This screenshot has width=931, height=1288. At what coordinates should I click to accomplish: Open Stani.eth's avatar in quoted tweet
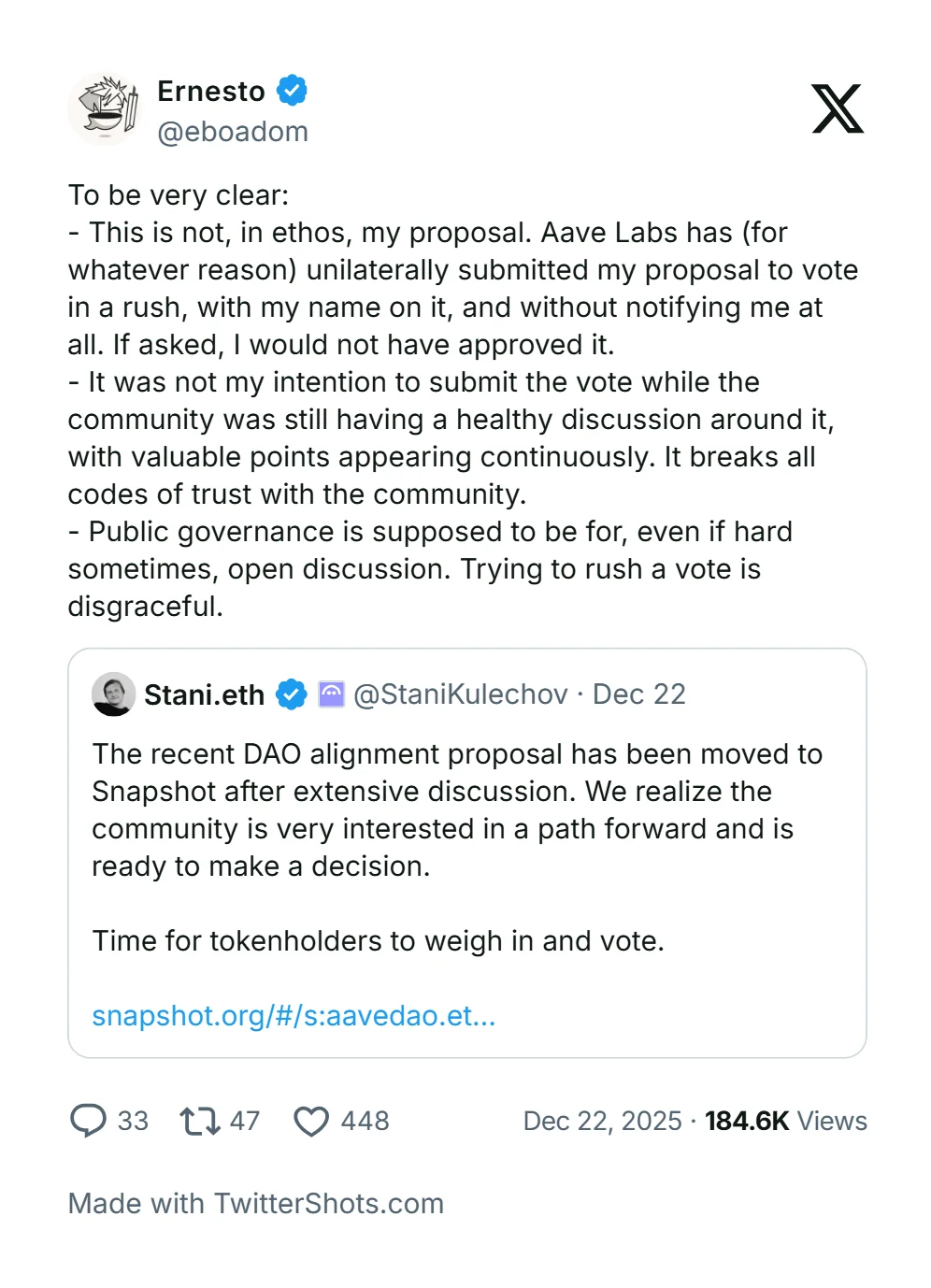(114, 694)
